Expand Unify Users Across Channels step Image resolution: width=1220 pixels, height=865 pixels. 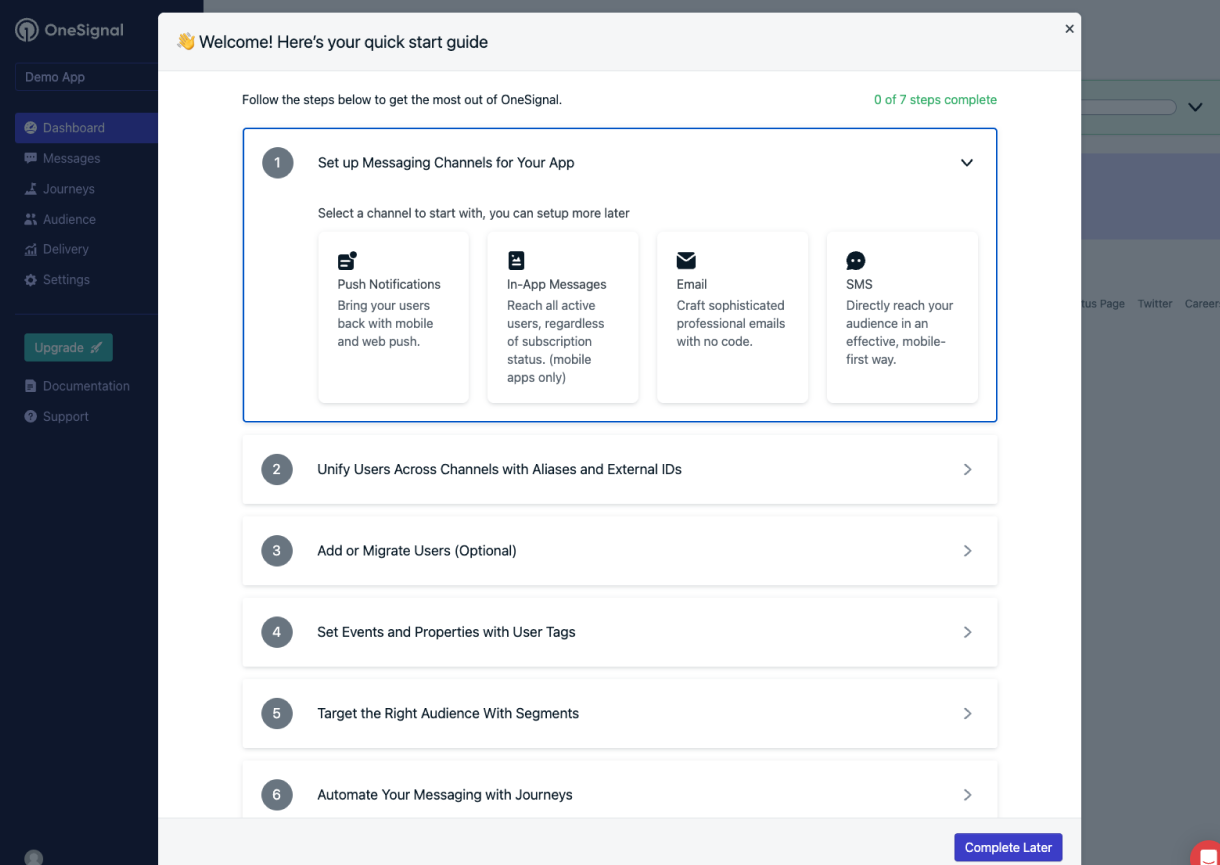point(620,469)
